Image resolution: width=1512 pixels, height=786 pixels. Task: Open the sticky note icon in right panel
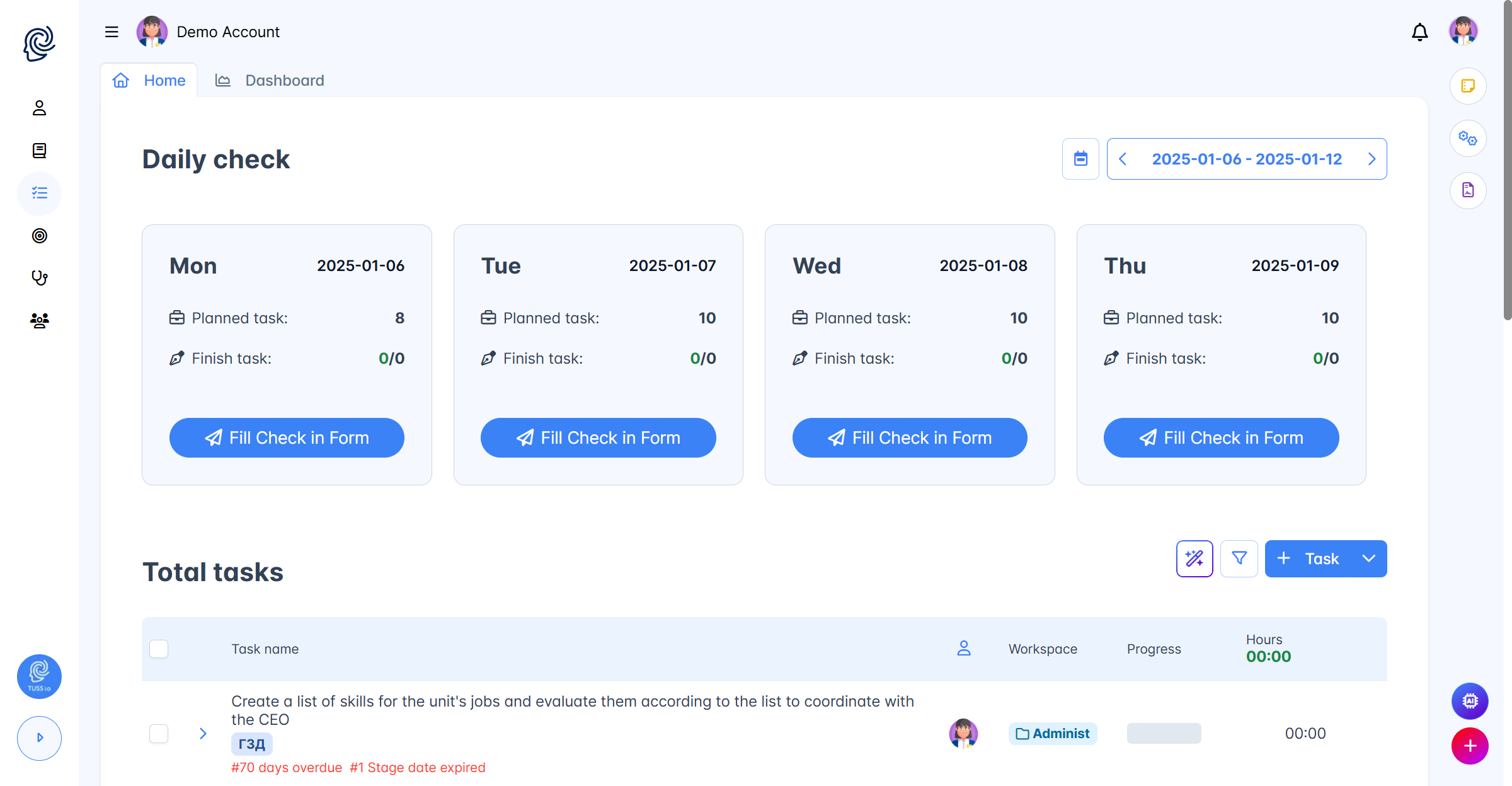(x=1468, y=86)
